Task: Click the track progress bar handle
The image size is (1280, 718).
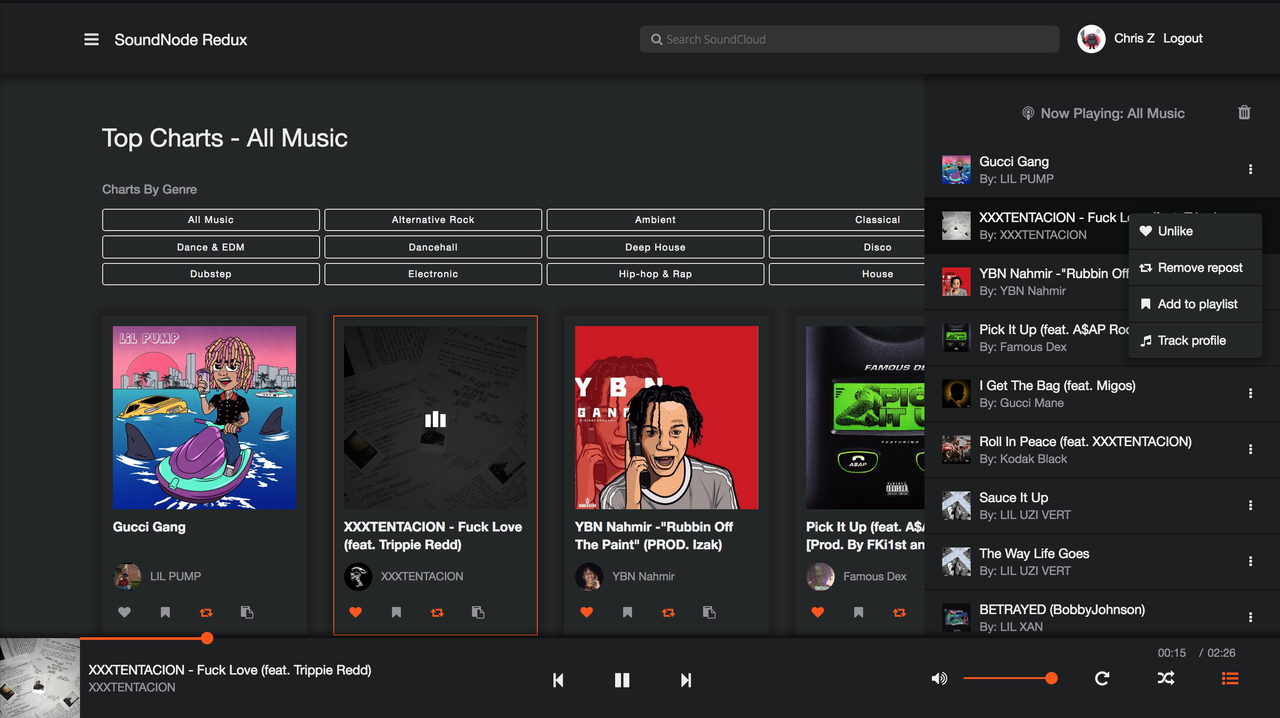Action: [x=207, y=638]
